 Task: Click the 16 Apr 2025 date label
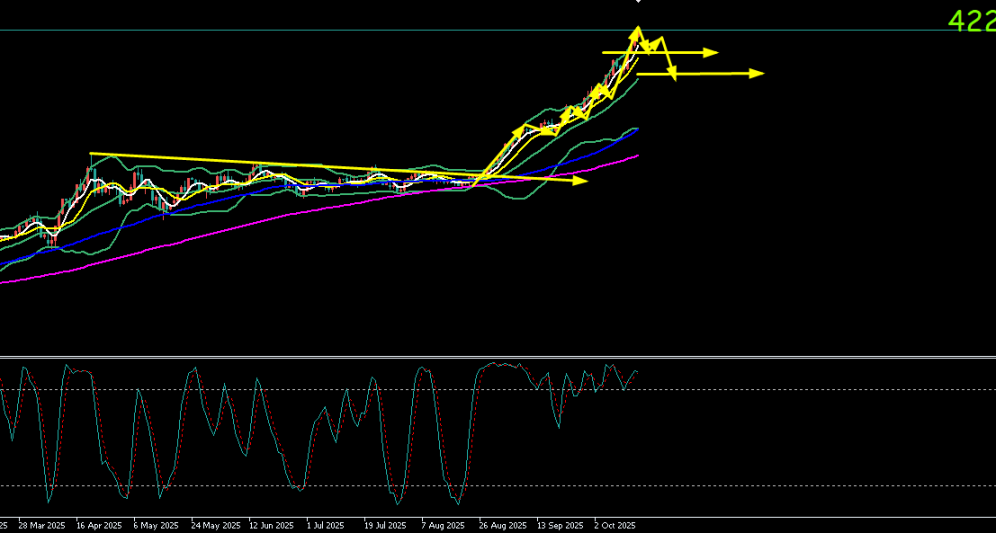(98, 524)
